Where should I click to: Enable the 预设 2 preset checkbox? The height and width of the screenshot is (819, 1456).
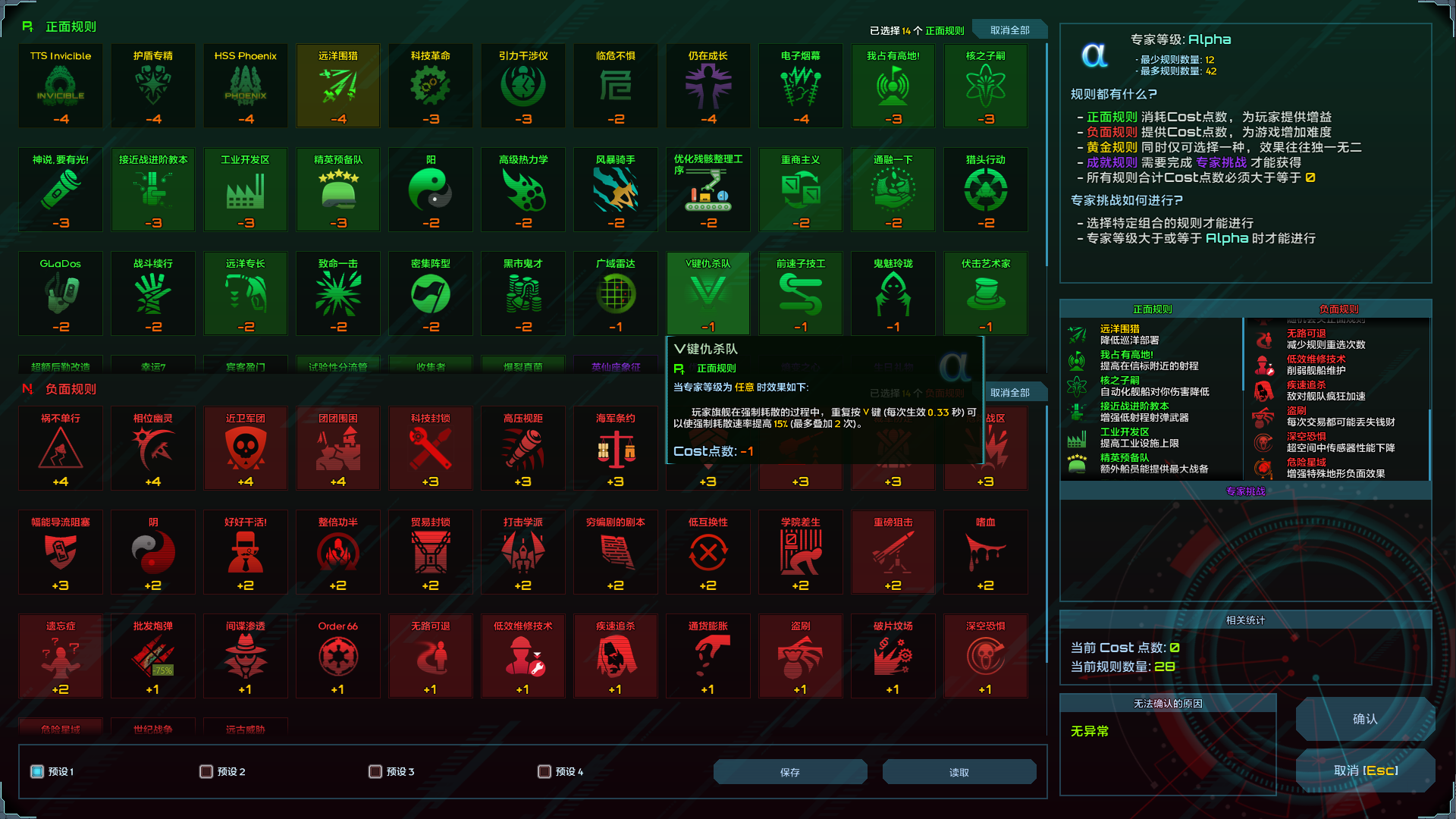pyautogui.click(x=206, y=771)
